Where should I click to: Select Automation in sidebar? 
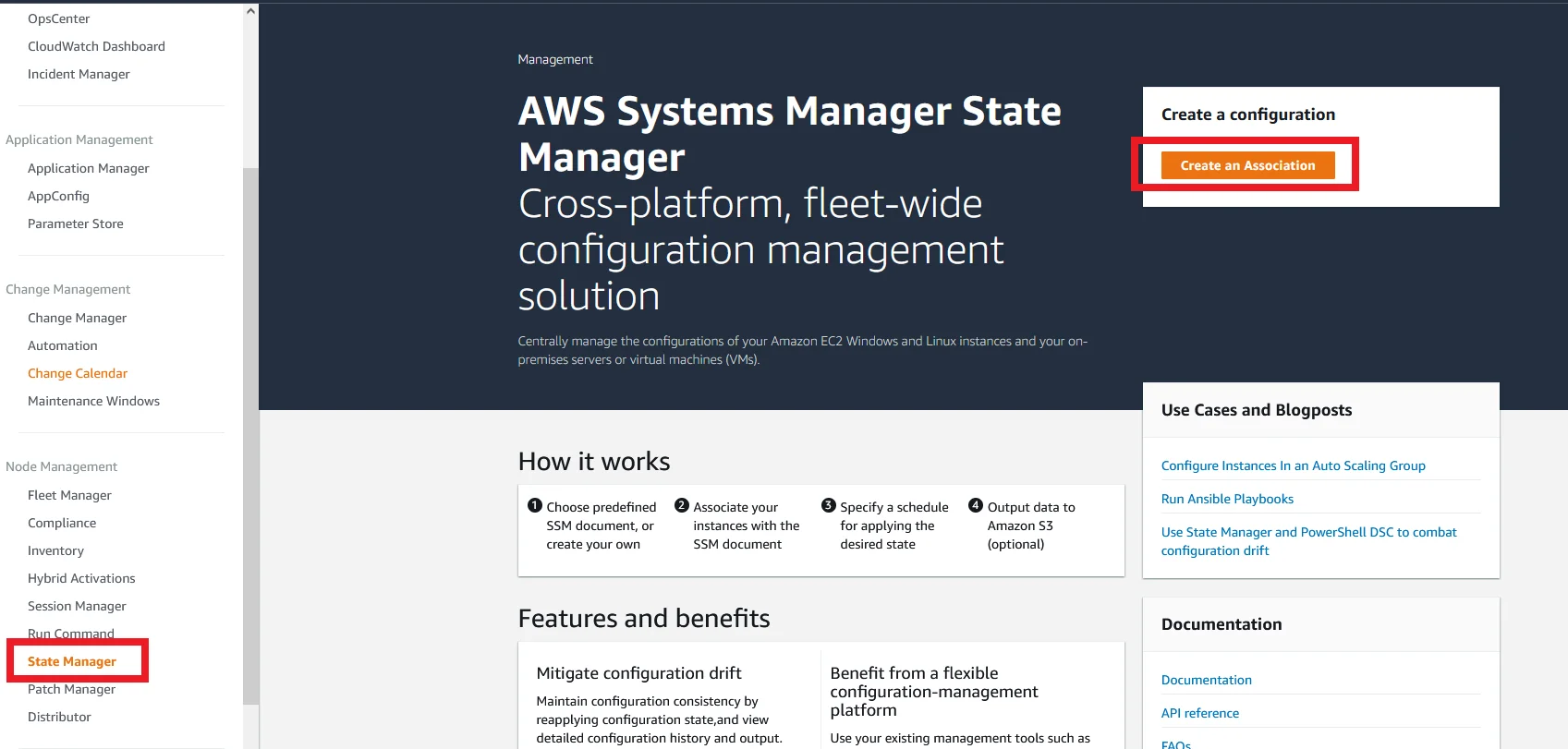click(62, 345)
